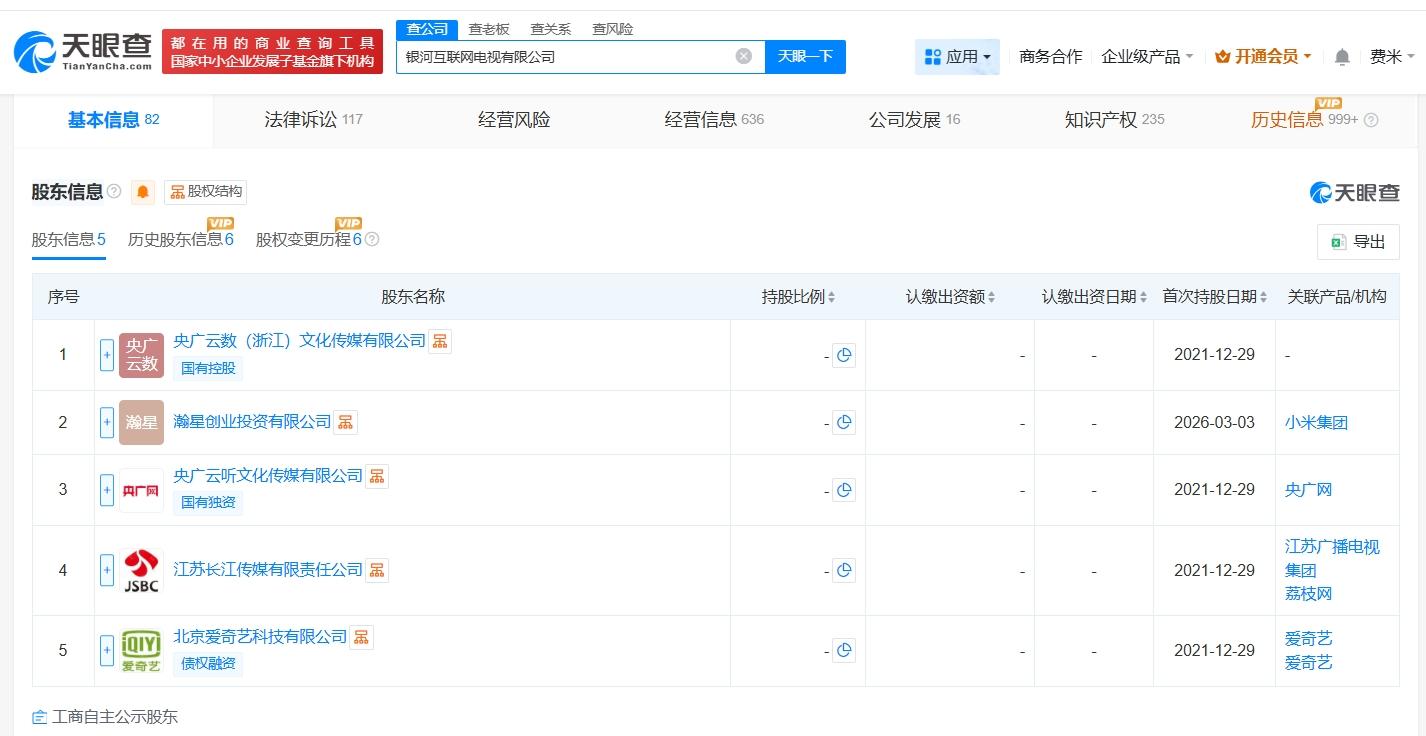Click pie chart icon for 北京爱奇艺科技有限公司
The image size is (1426, 736).
click(x=844, y=651)
